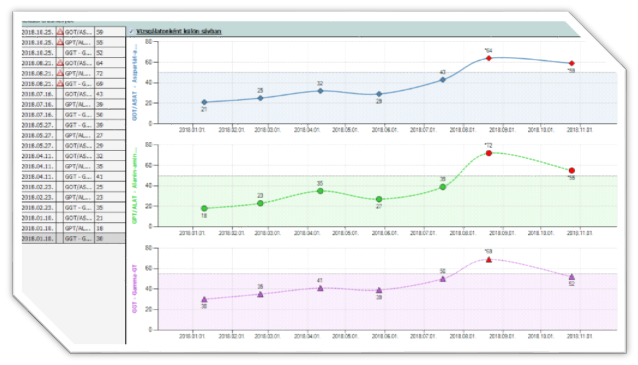Select red circle point 55 in GPT/ALAT chart
The height and width of the screenshot is (365, 638).
[x=572, y=170]
